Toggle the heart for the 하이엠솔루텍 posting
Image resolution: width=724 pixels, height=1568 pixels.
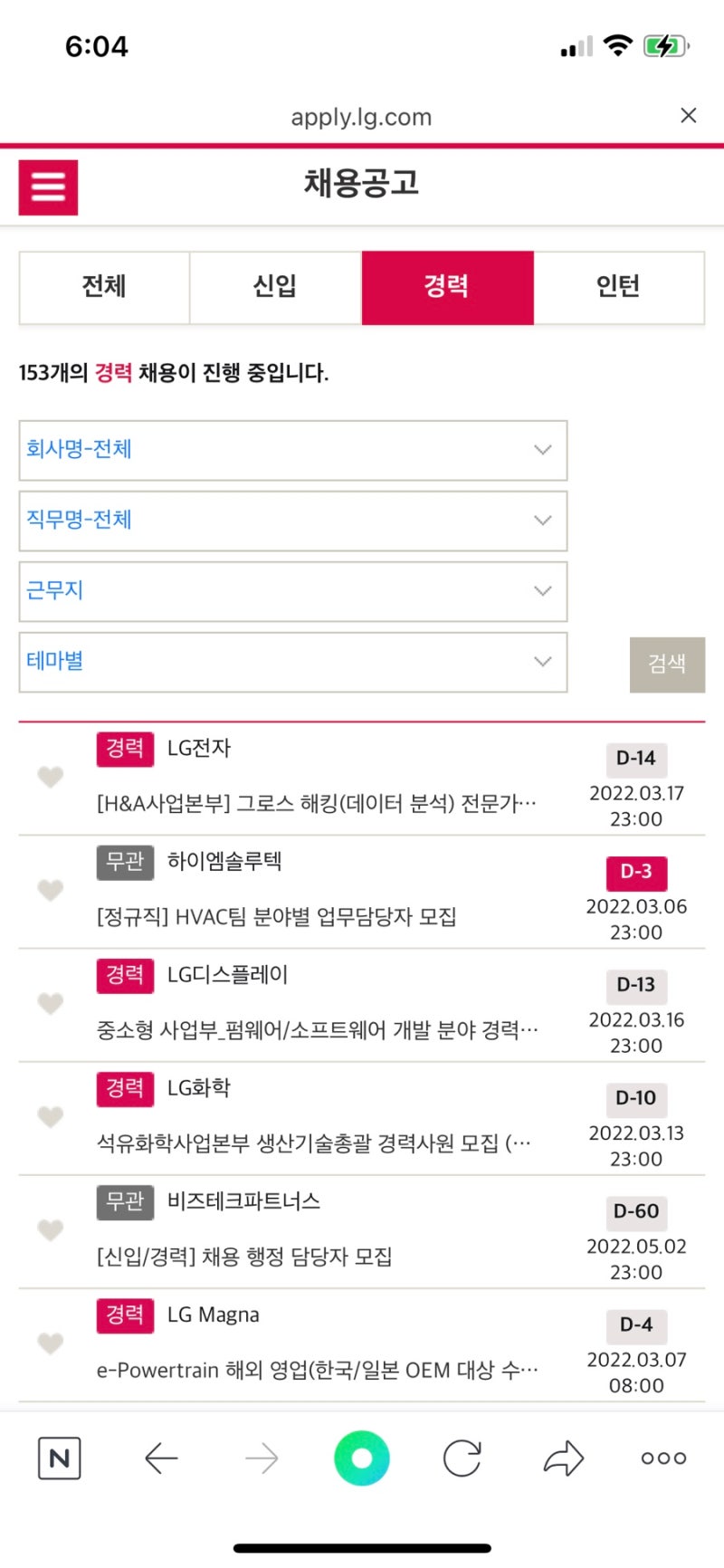[x=51, y=891]
